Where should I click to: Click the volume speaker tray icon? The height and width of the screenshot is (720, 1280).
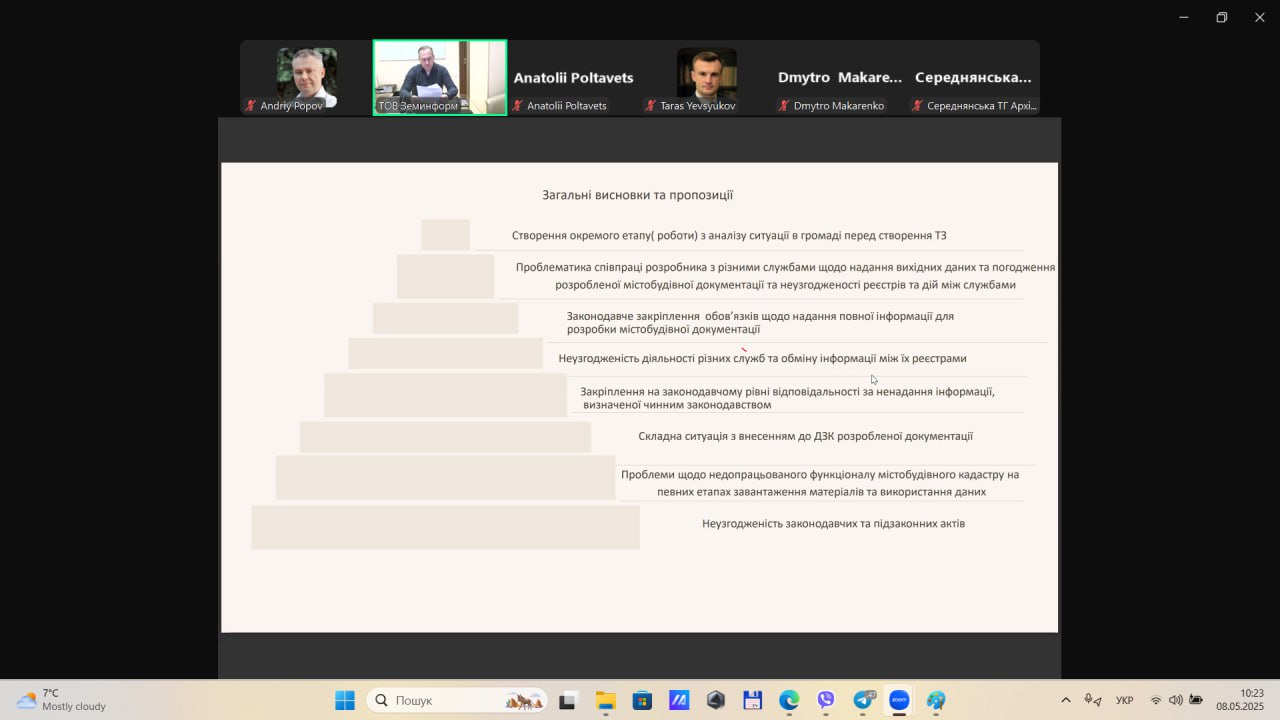[1175, 700]
